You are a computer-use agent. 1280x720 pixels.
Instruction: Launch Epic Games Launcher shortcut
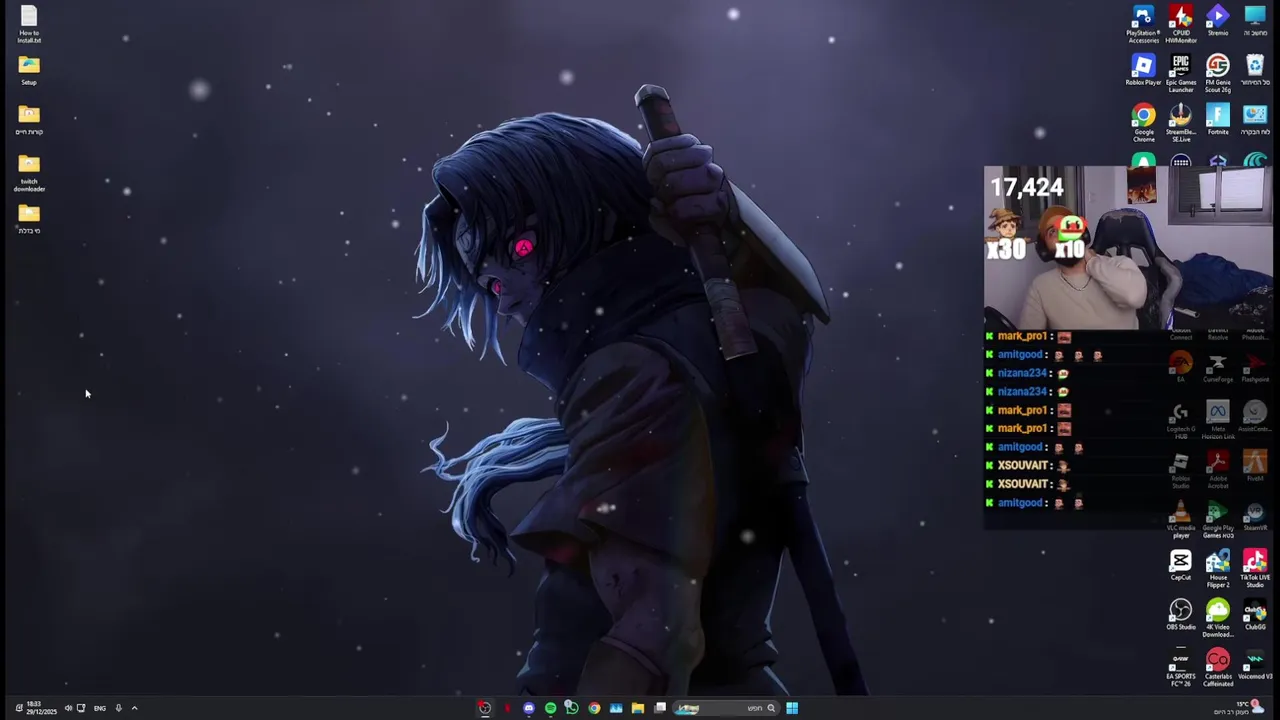tap(1181, 74)
